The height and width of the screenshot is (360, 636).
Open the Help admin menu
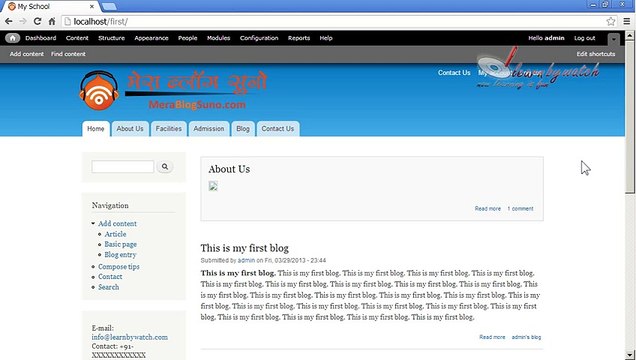tap(326, 38)
